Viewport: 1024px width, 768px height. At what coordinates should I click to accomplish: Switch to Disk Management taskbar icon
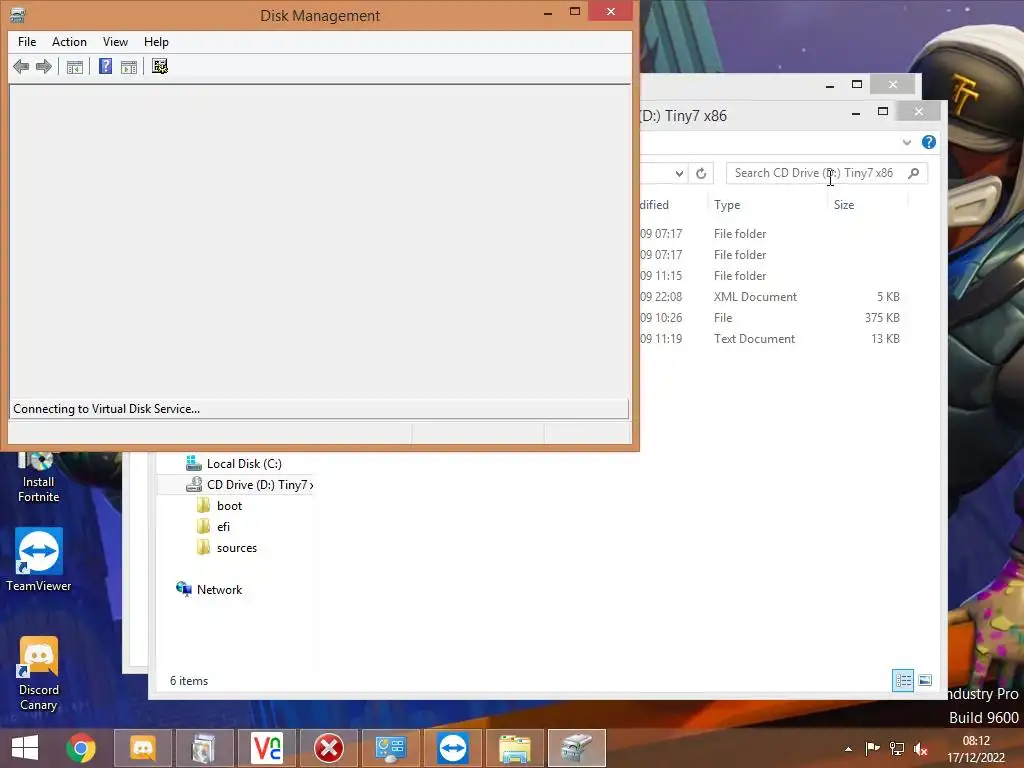pyautogui.click(x=577, y=748)
